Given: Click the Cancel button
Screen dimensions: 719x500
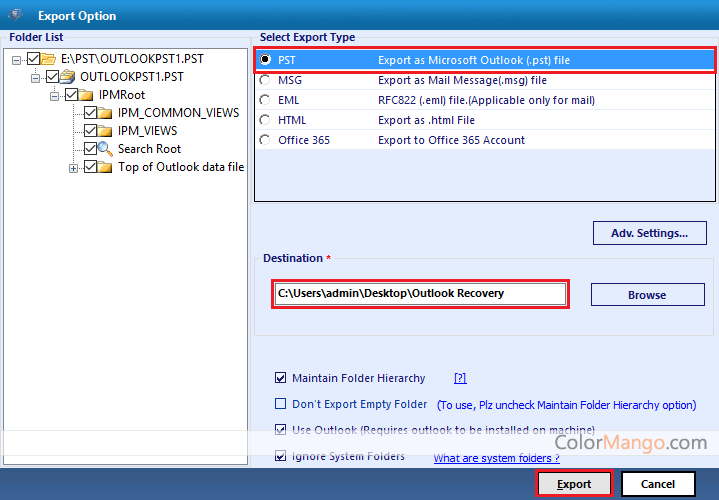Looking at the screenshot, I should (x=658, y=484).
